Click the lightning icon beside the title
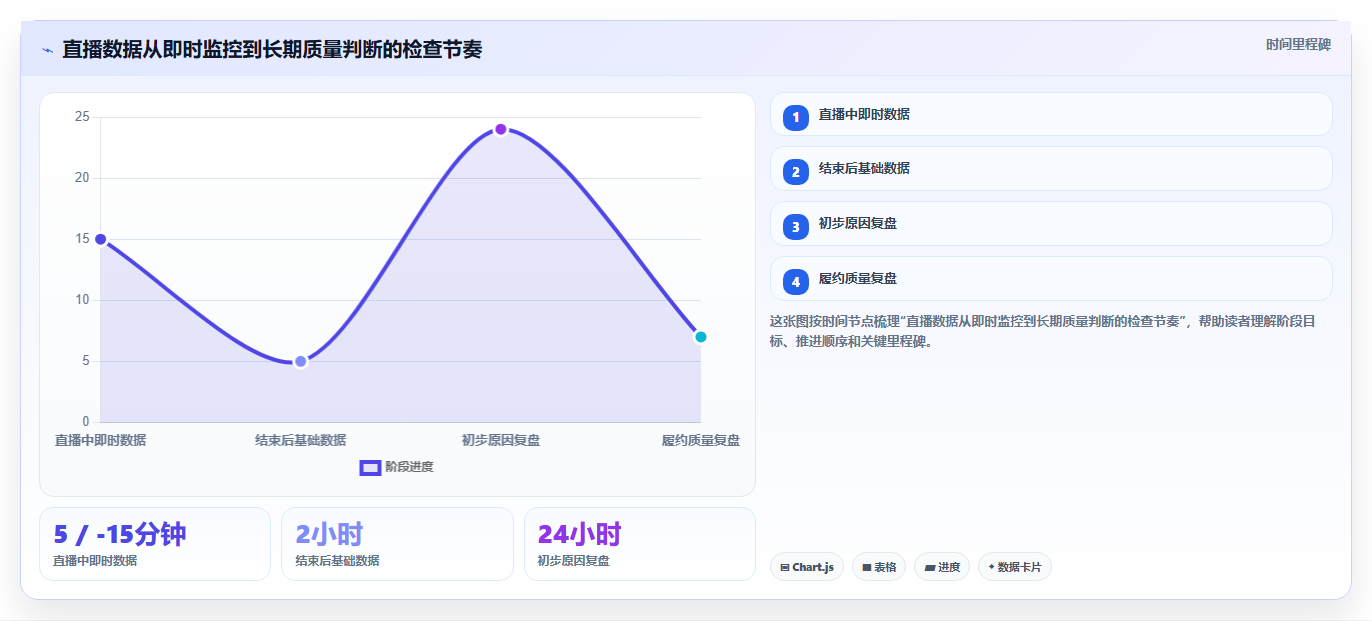Screen dimensions: 1372x621 point(47,50)
